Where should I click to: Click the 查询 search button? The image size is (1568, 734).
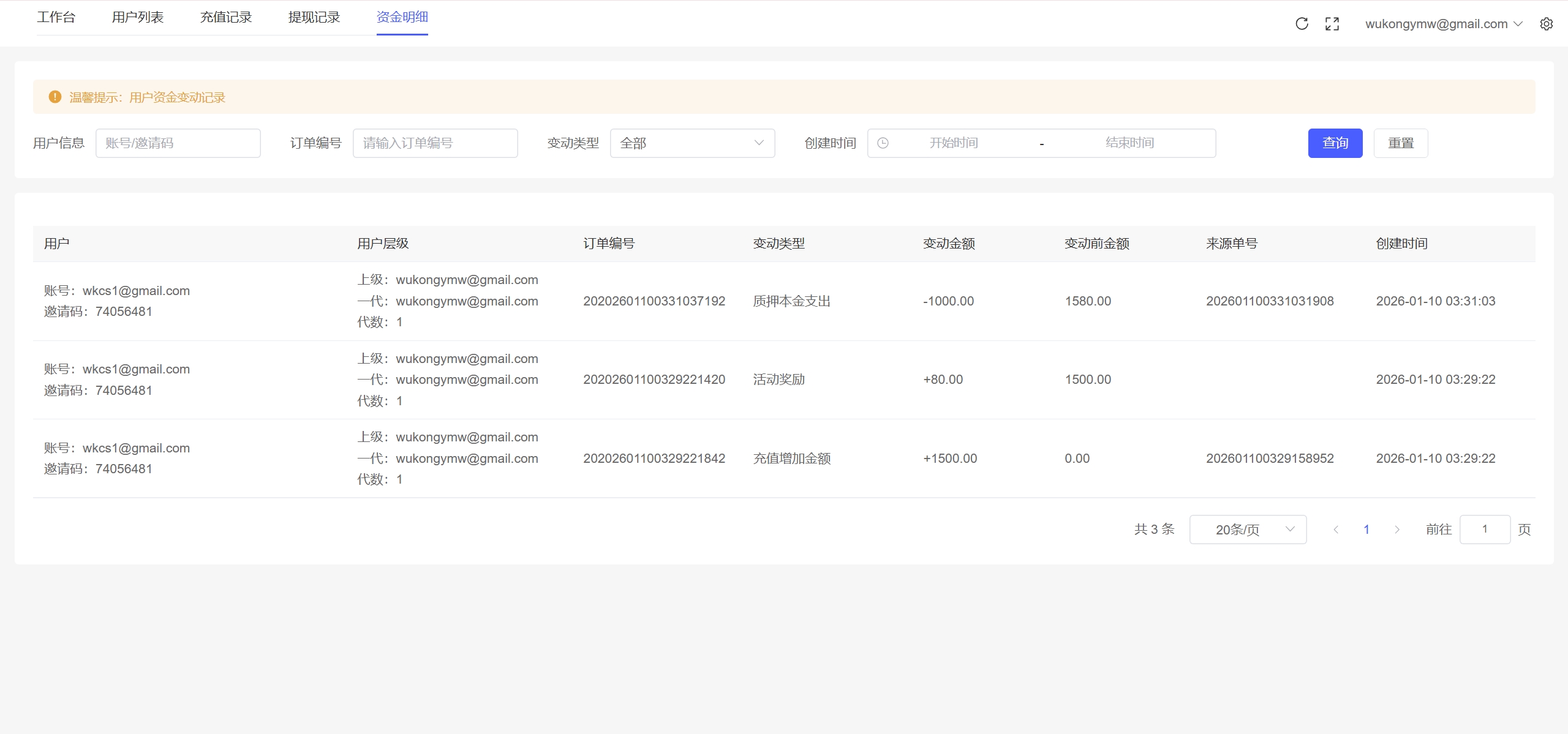[1335, 143]
